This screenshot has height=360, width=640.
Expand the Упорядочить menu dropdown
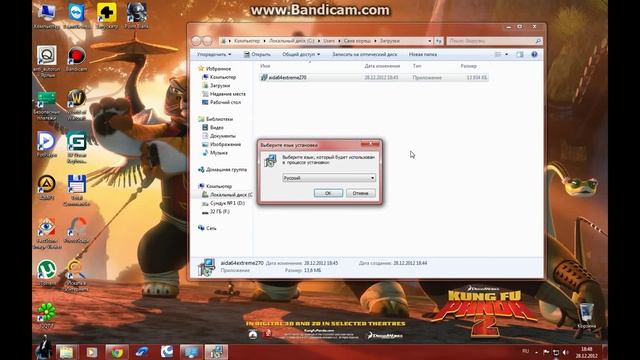pos(214,54)
